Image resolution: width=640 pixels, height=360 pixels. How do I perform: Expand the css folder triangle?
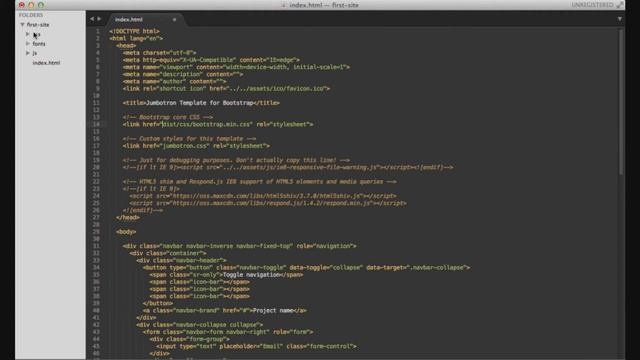[x=28, y=34]
